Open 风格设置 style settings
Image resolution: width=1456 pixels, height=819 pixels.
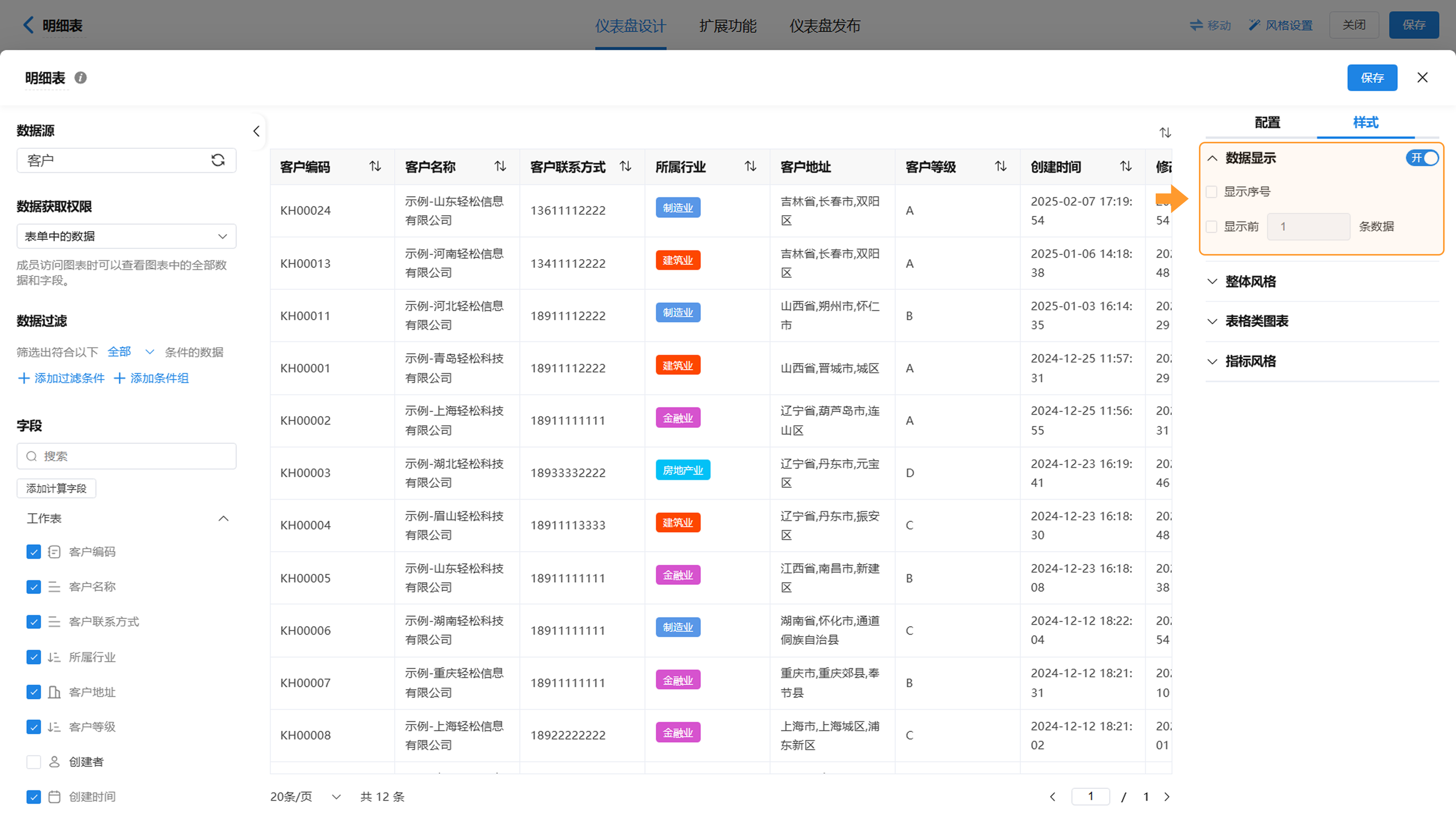1280,25
